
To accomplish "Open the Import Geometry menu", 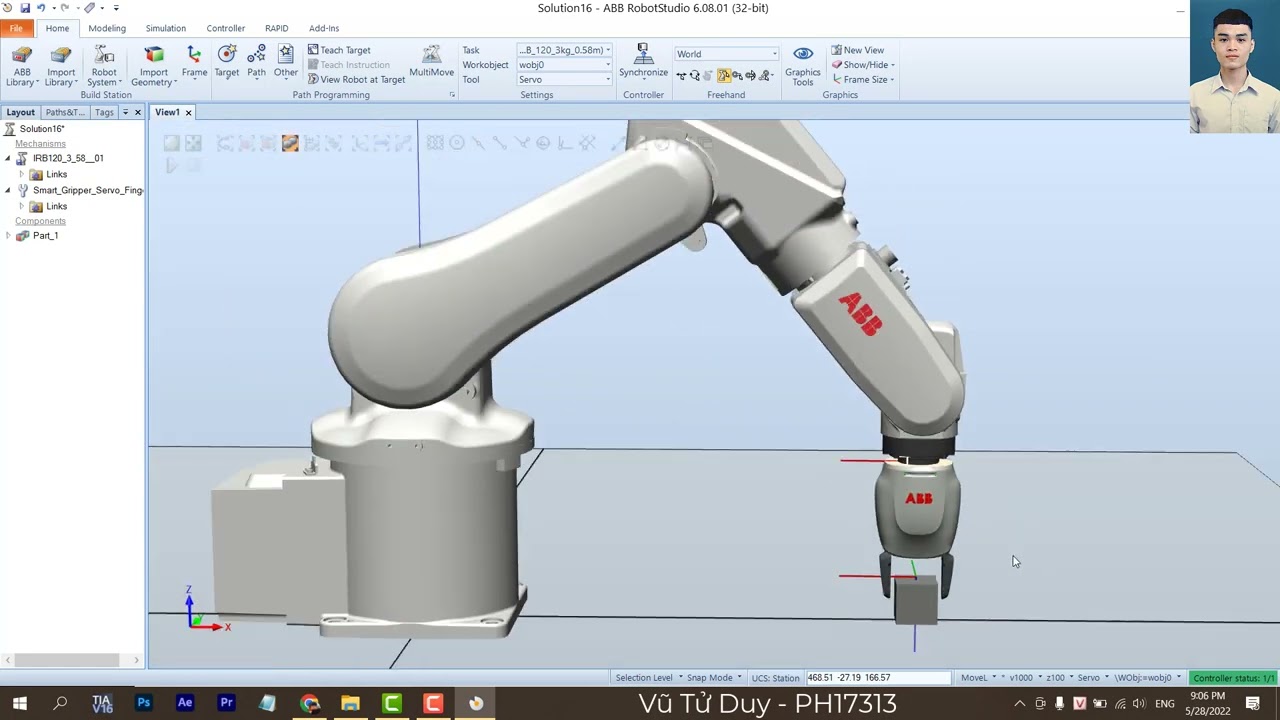I will pyautogui.click(x=154, y=67).
